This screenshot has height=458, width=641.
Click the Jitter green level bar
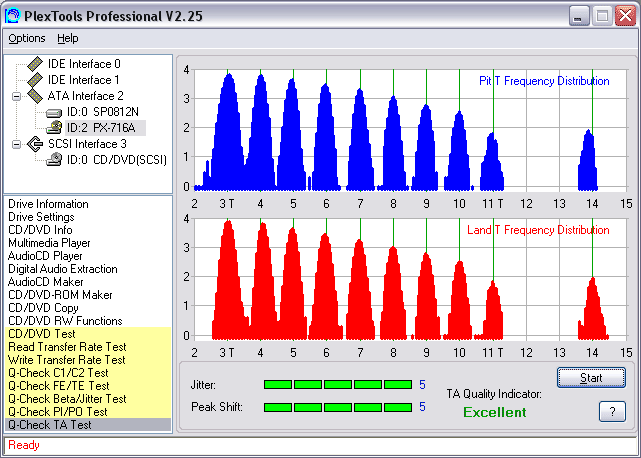[x=338, y=384]
